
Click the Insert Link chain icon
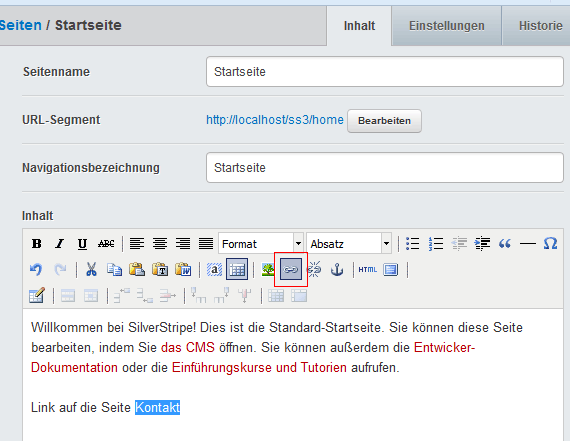coord(290,269)
